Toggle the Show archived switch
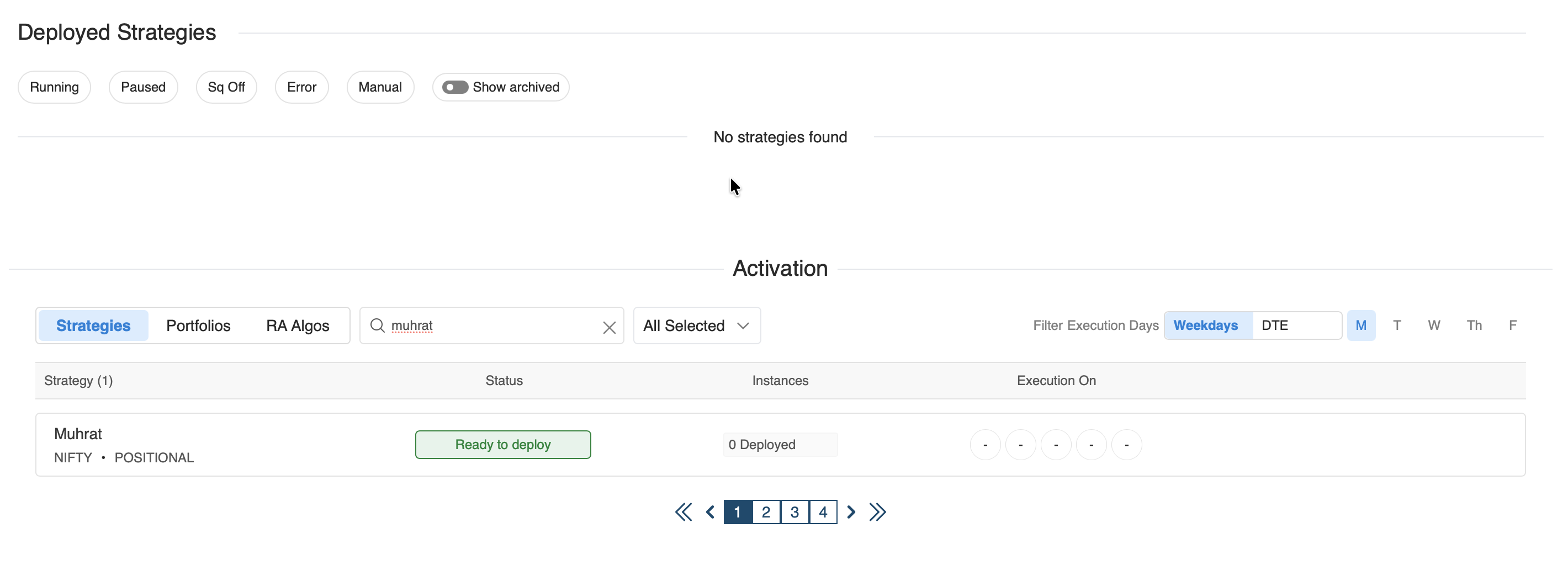The image size is (1568, 587). [455, 87]
